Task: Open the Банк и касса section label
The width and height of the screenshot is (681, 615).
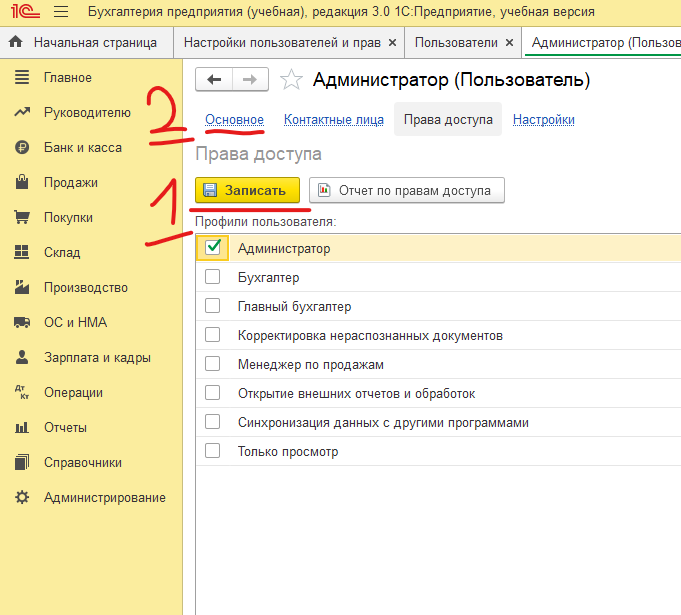Action: pos(83,148)
